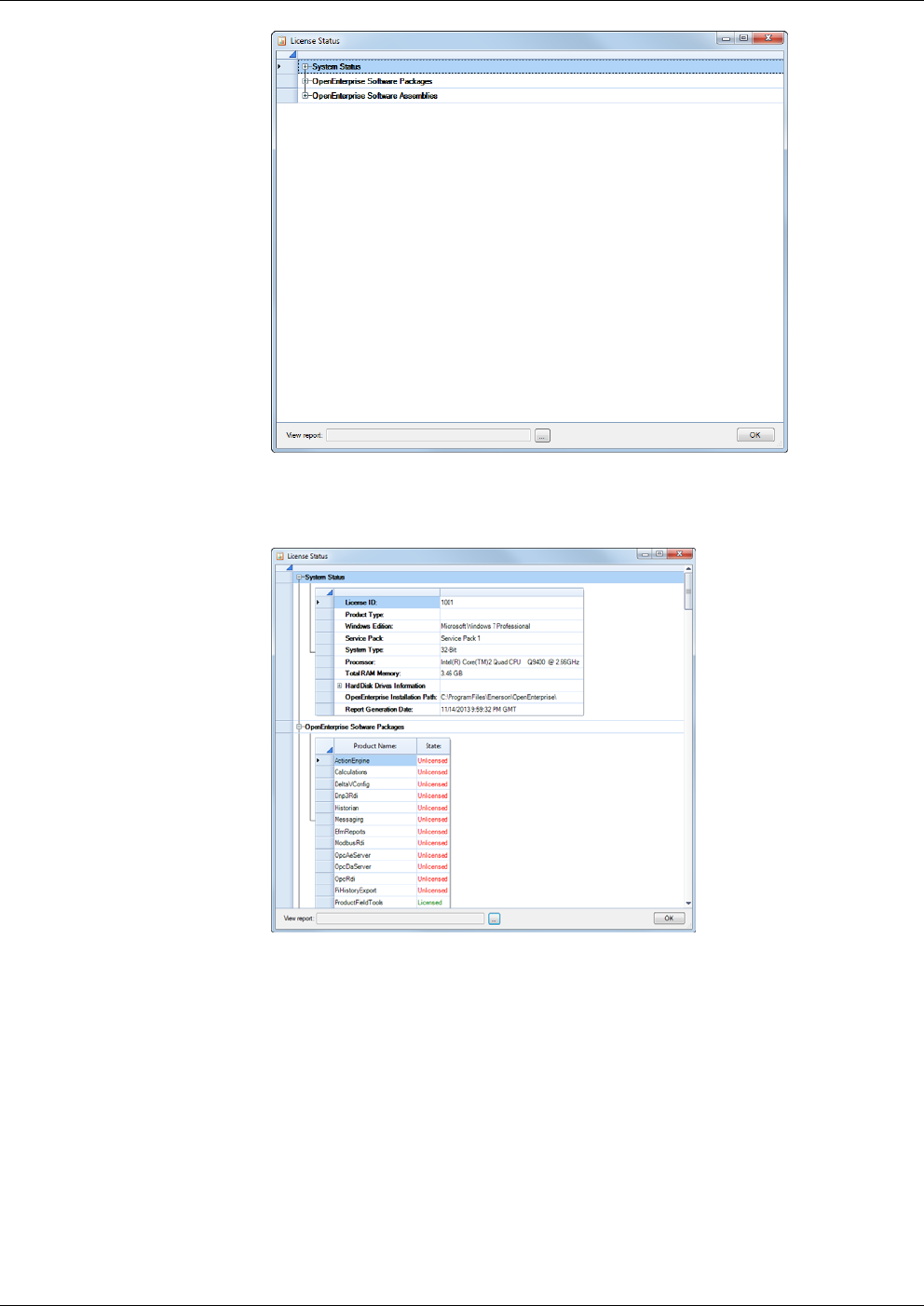Select the ProductFieldTools product row
Screen dimensions: 924x1306
pyautogui.click(x=374, y=903)
